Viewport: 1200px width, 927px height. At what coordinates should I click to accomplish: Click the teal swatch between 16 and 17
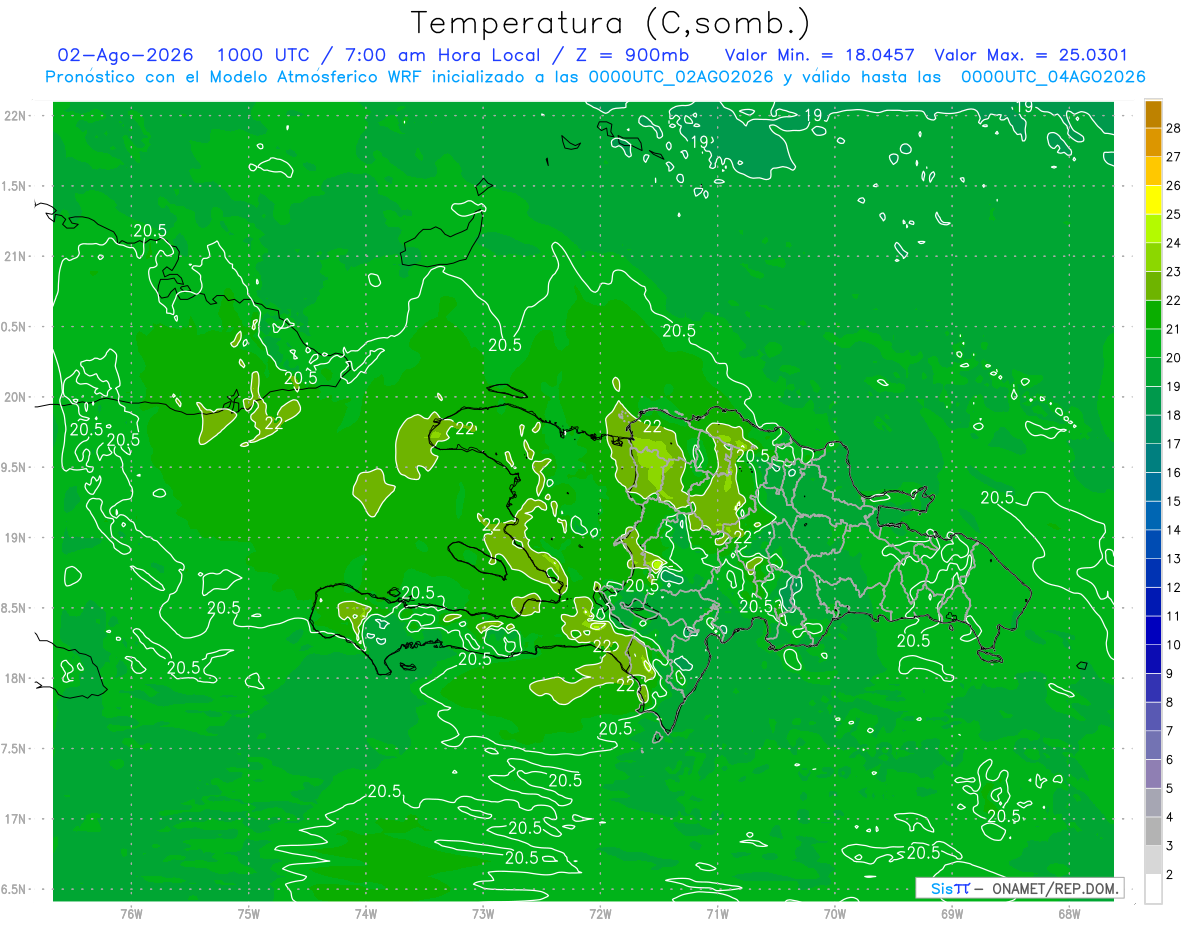tap(1153, 459)
